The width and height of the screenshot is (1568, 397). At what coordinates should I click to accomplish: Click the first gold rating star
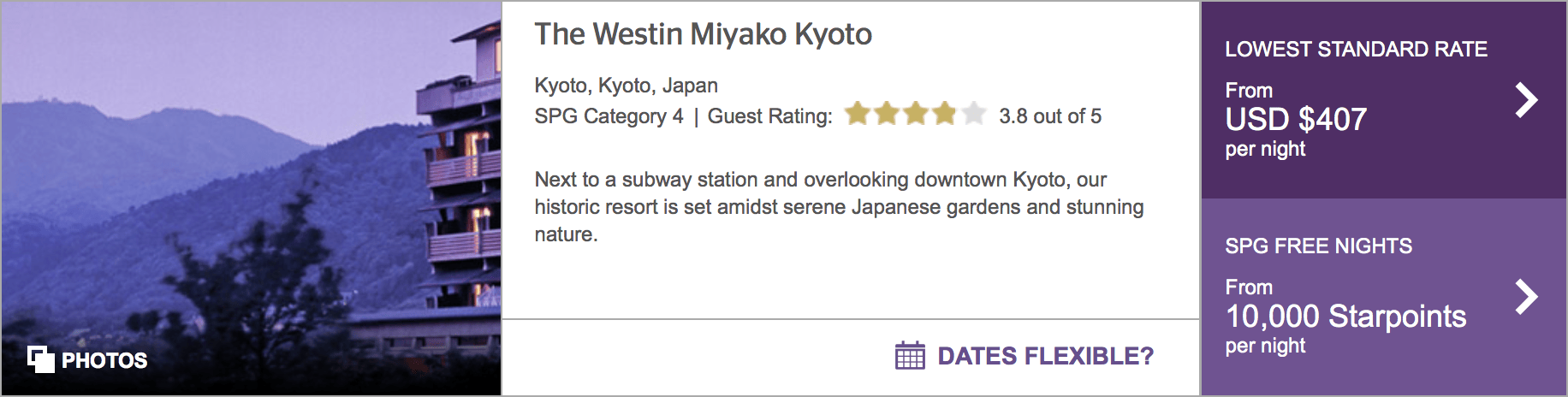pos(858,114)
